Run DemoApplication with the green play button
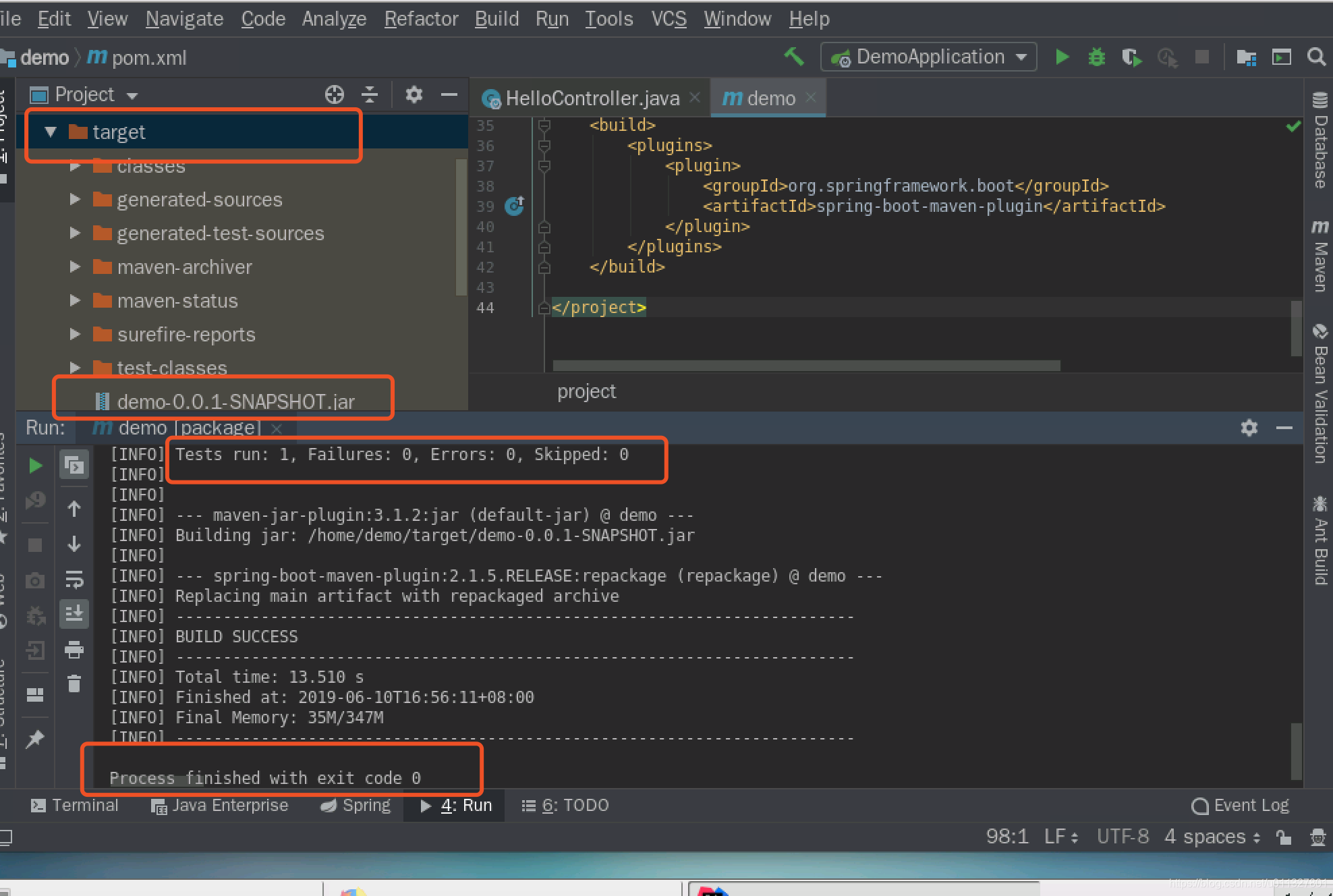 tap(1062, 57)
